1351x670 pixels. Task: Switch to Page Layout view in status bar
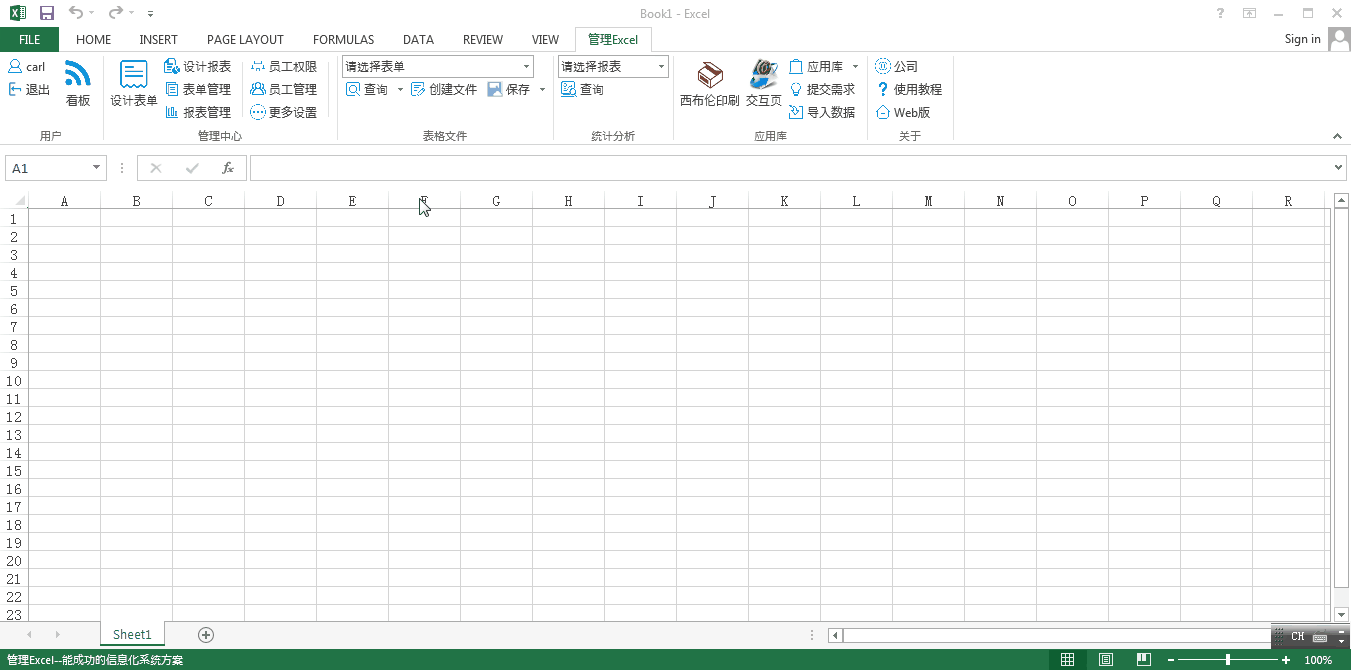coord(1106,660)
